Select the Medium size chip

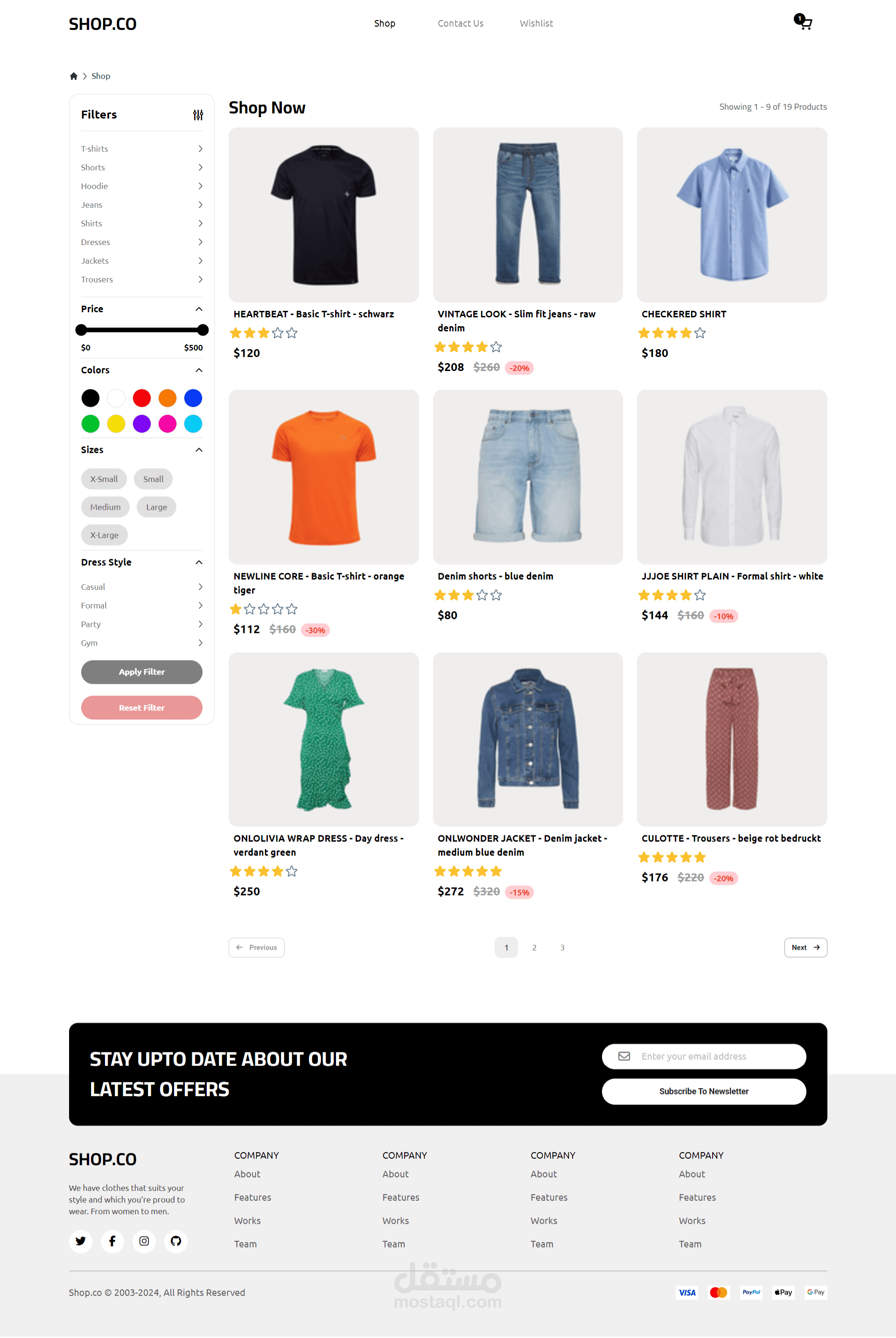[x=105, y=507]
